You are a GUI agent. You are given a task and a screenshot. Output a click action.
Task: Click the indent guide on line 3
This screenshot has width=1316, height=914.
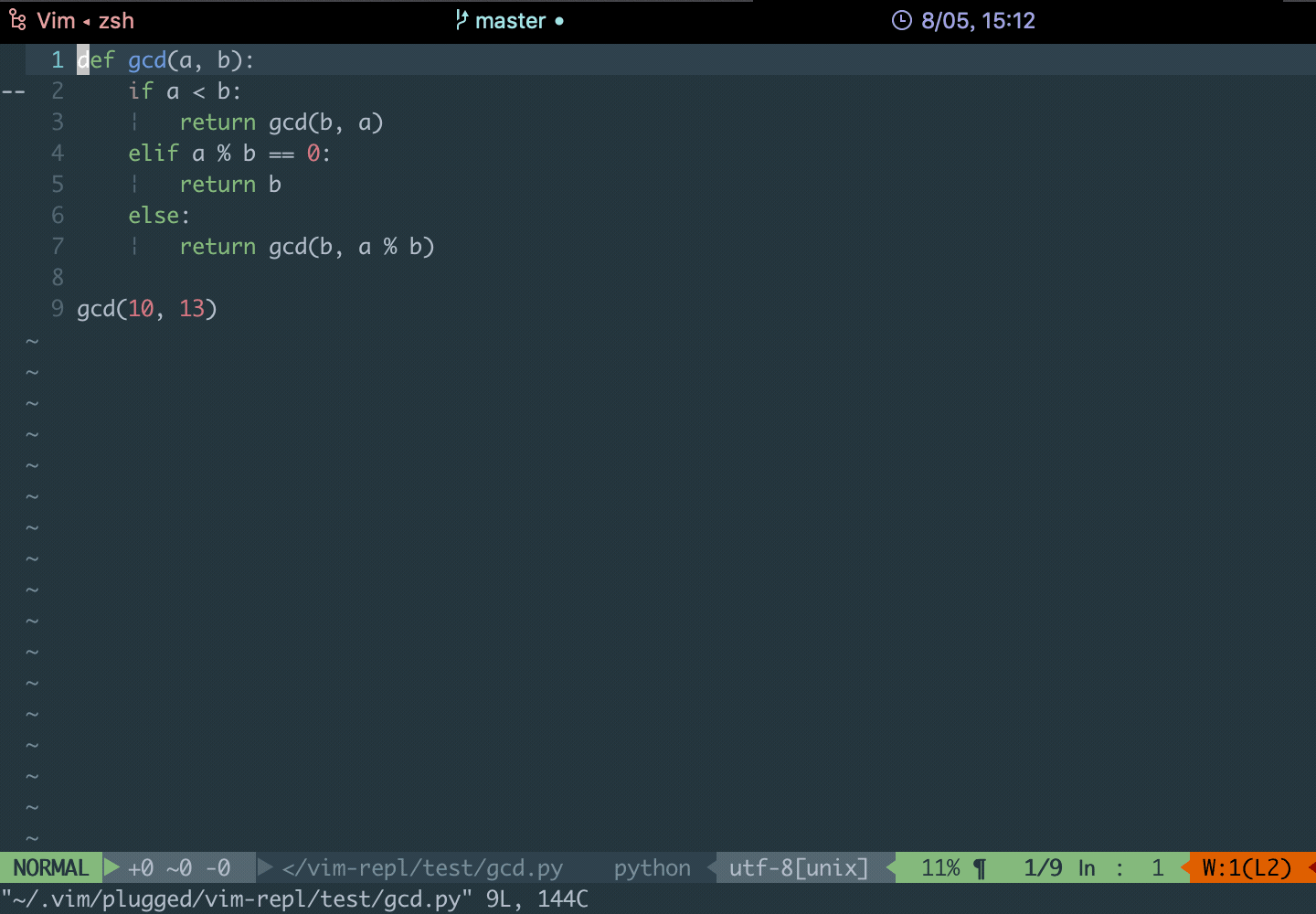[134, 122]
